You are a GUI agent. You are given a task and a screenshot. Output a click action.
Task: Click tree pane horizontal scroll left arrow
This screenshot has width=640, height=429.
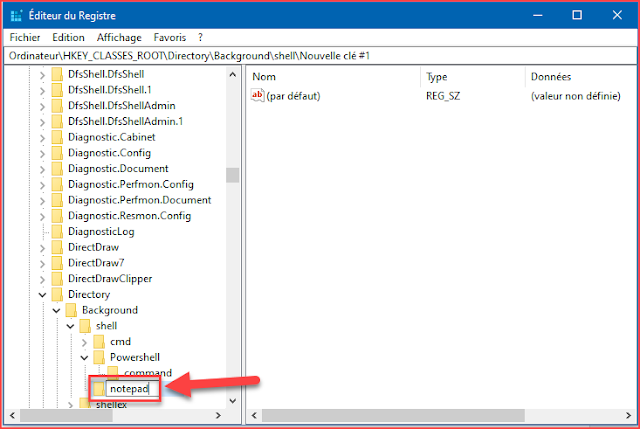[12, 416]
